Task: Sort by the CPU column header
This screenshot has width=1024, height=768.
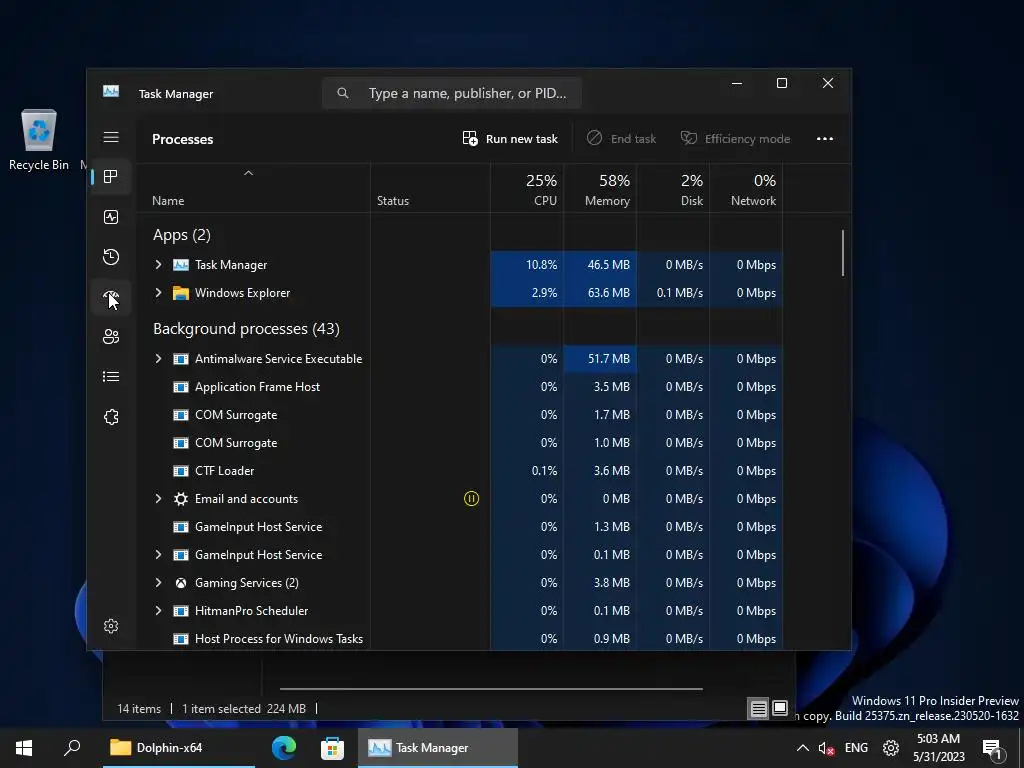Action: point(527,189)
